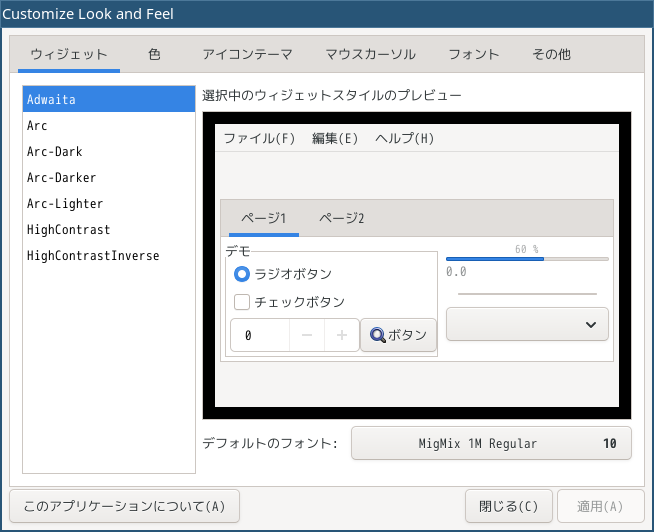Image resolution: width=654 pixels, height=532 pixels.
Task: Click the magnifier icon on ボタン
Action: (x=378, y=336)
